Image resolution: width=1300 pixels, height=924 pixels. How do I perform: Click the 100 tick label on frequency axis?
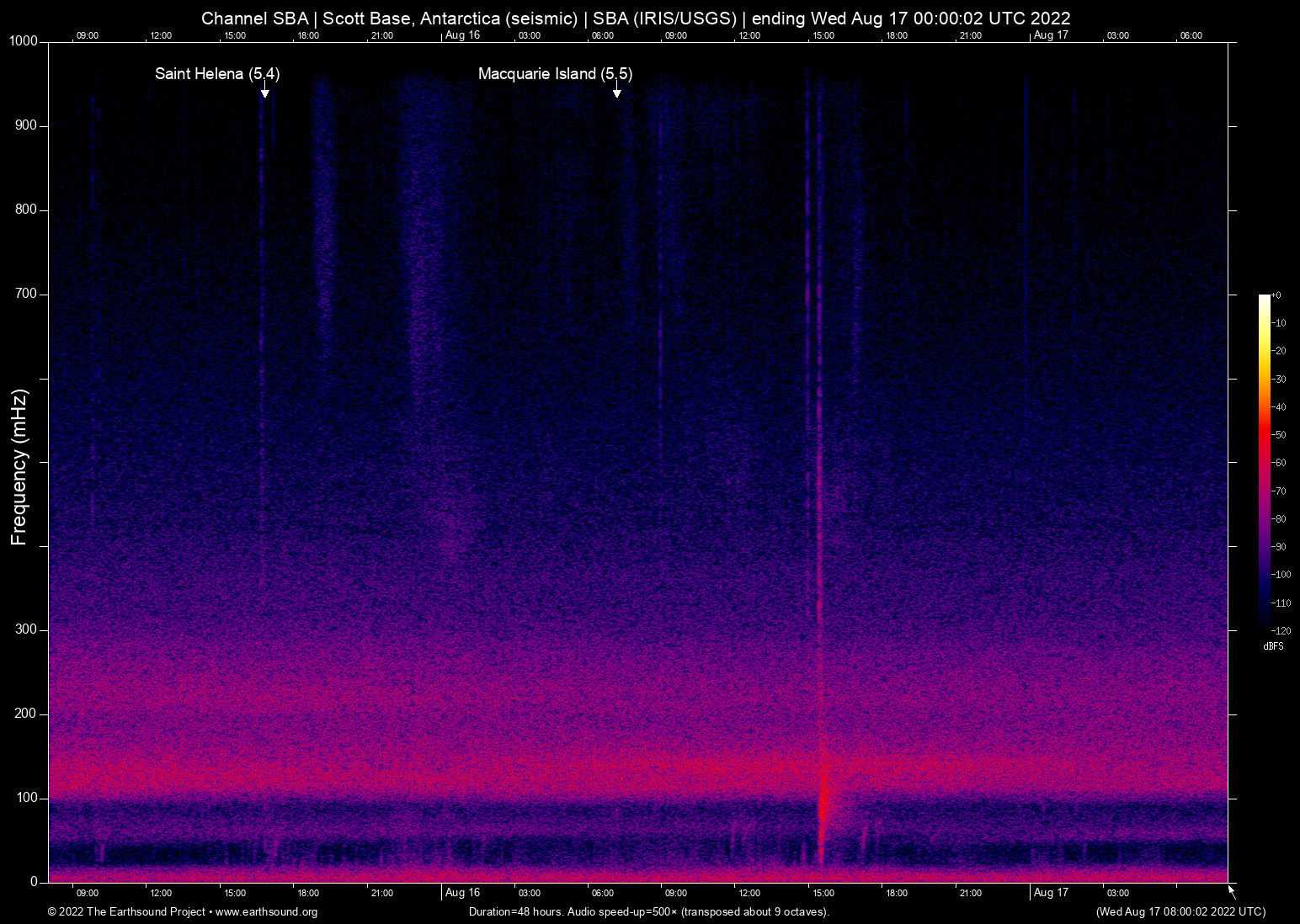(27, 798)
